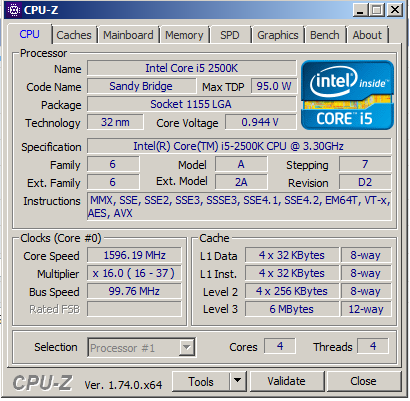
Task: Click the Validate button
Action: click(x=287, y=381)
